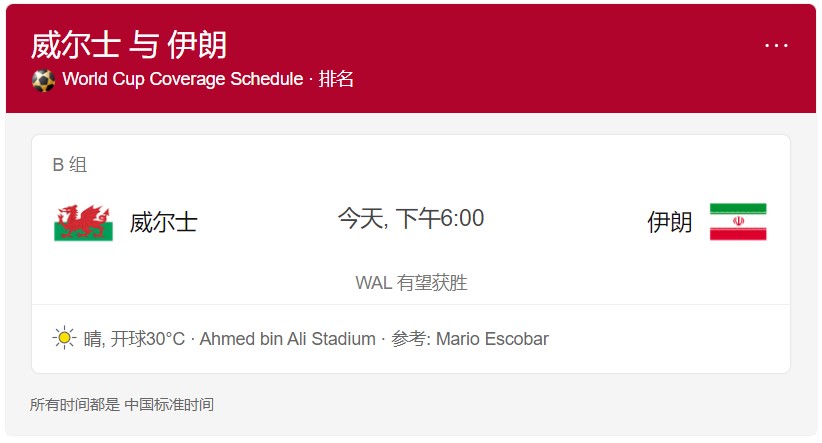This screenshot has width=822, height=443.
Task: Select the 伊朗 team name
Action: (x=669, y=222)
